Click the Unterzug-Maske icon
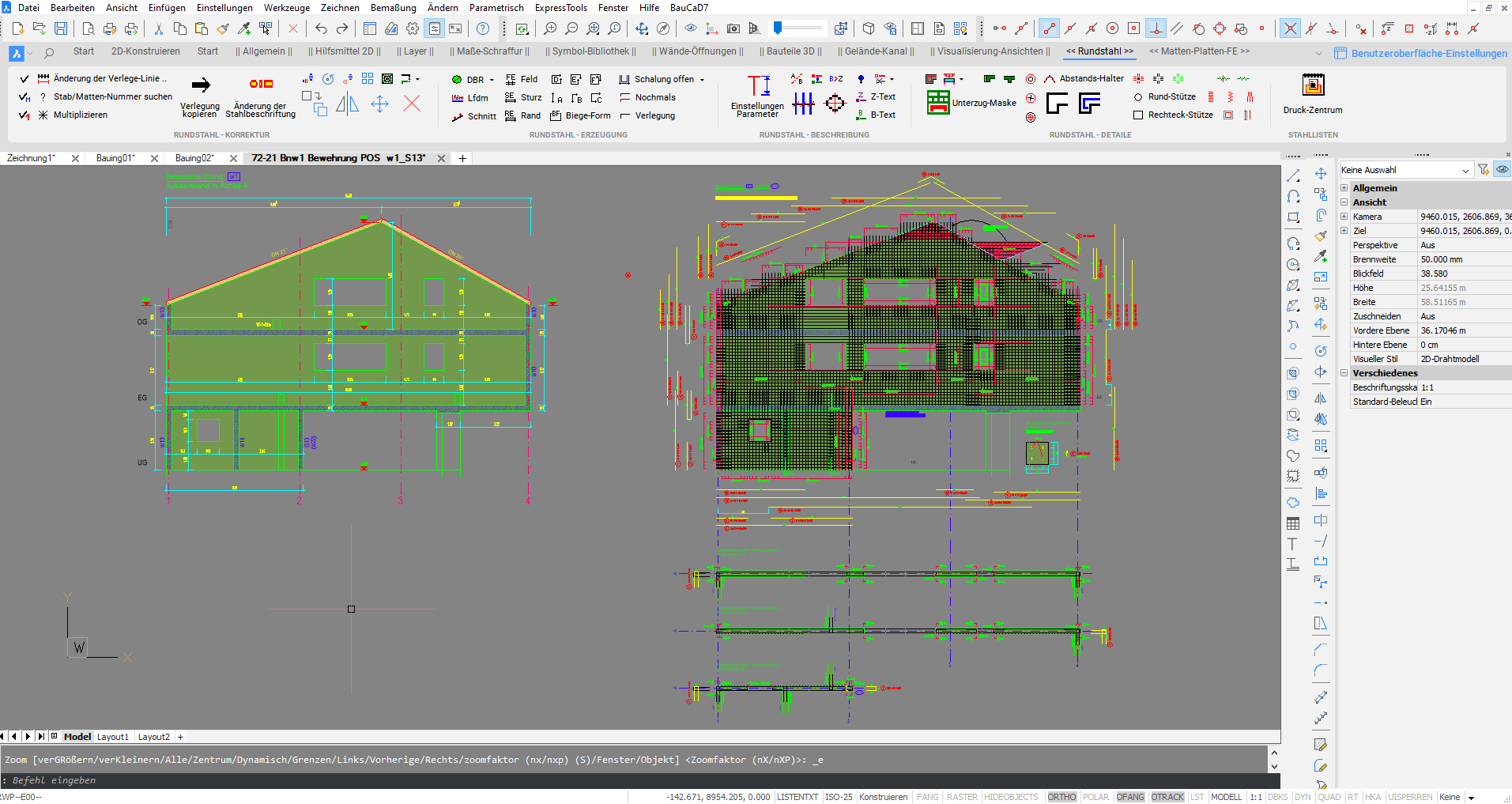Viewport: 1512px width, 804px height. 938,103
